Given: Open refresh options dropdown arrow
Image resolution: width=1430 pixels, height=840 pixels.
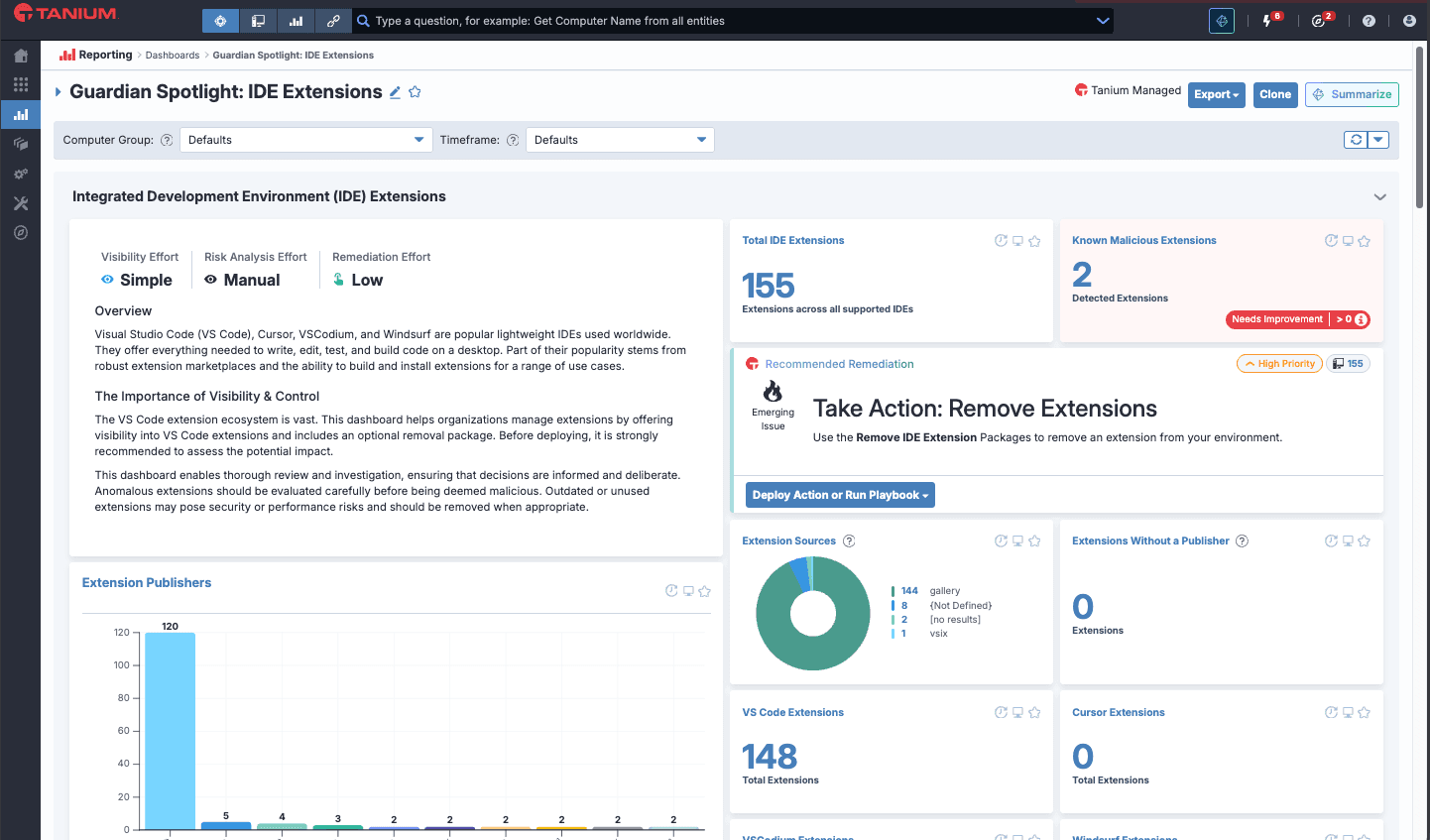Looking at the screenshot, I should click(1378, 140).
